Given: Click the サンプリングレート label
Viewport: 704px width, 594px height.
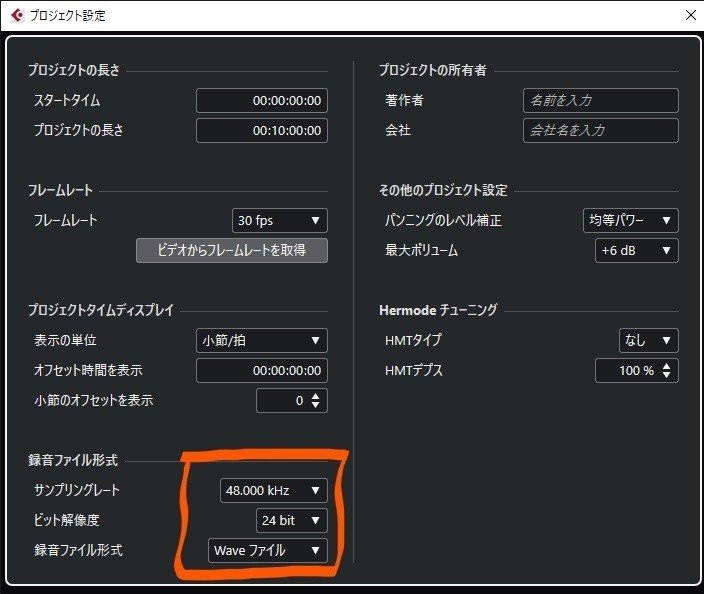Looking at the screenshot, I should (77, 490).
